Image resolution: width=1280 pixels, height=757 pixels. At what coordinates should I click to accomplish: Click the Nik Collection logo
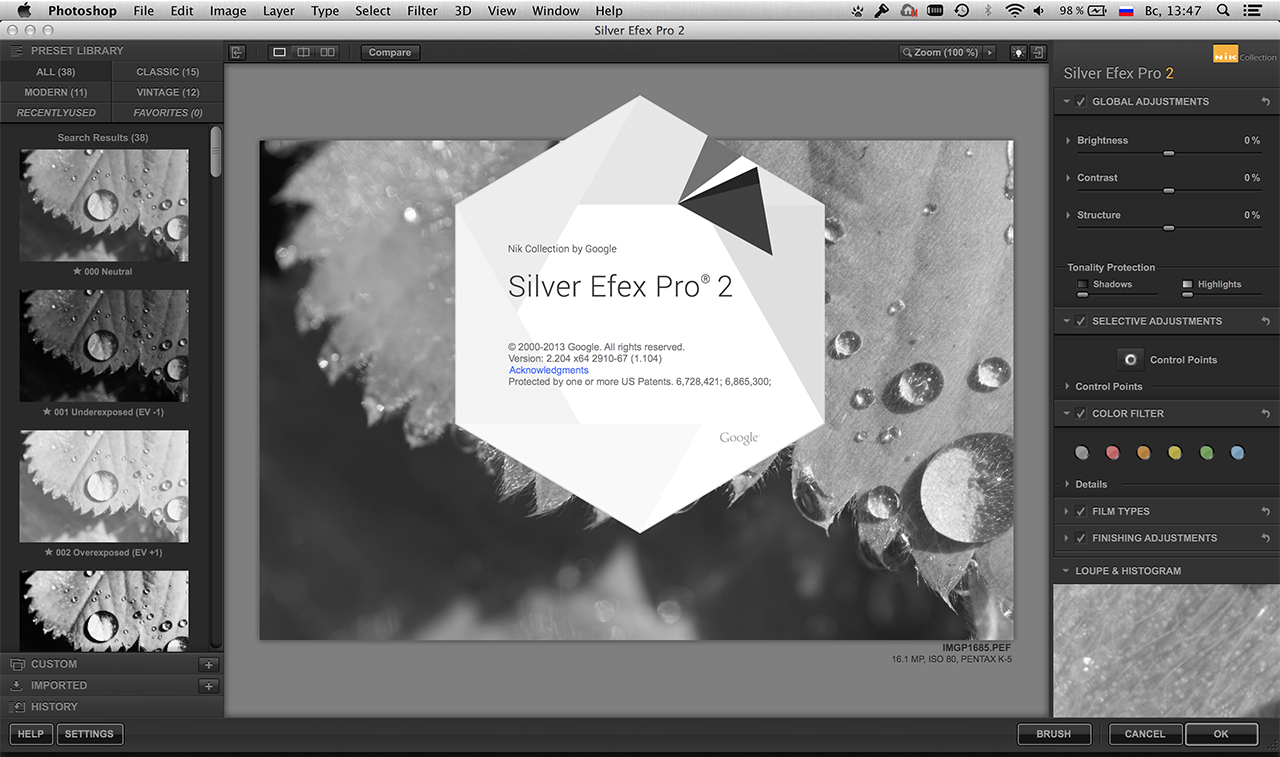1244,56
